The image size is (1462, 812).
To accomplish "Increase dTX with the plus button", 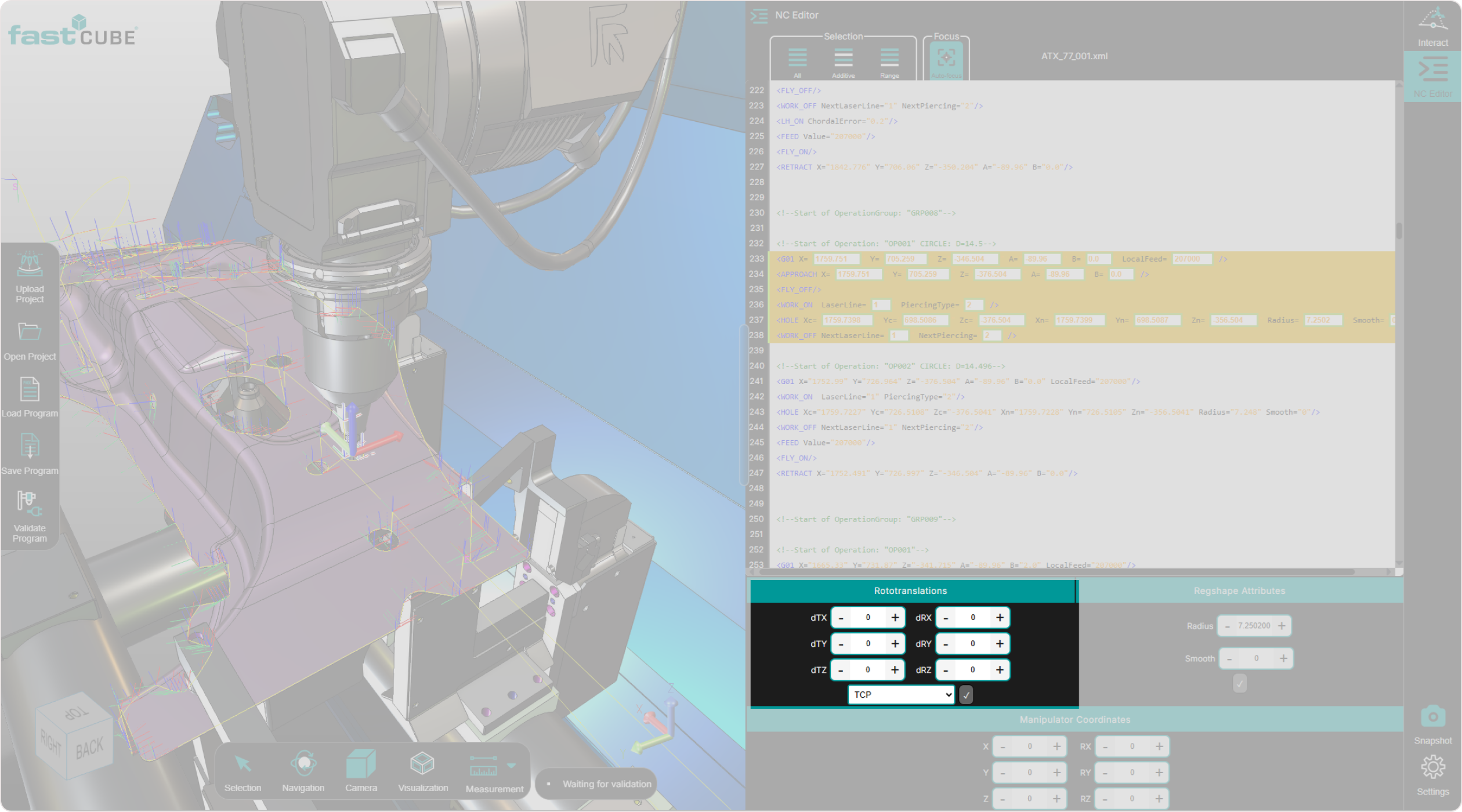I will [895, 618].
